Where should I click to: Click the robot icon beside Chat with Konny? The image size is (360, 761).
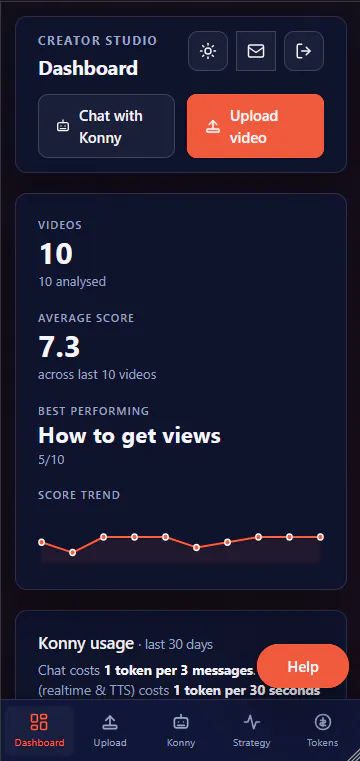(63, 127)
